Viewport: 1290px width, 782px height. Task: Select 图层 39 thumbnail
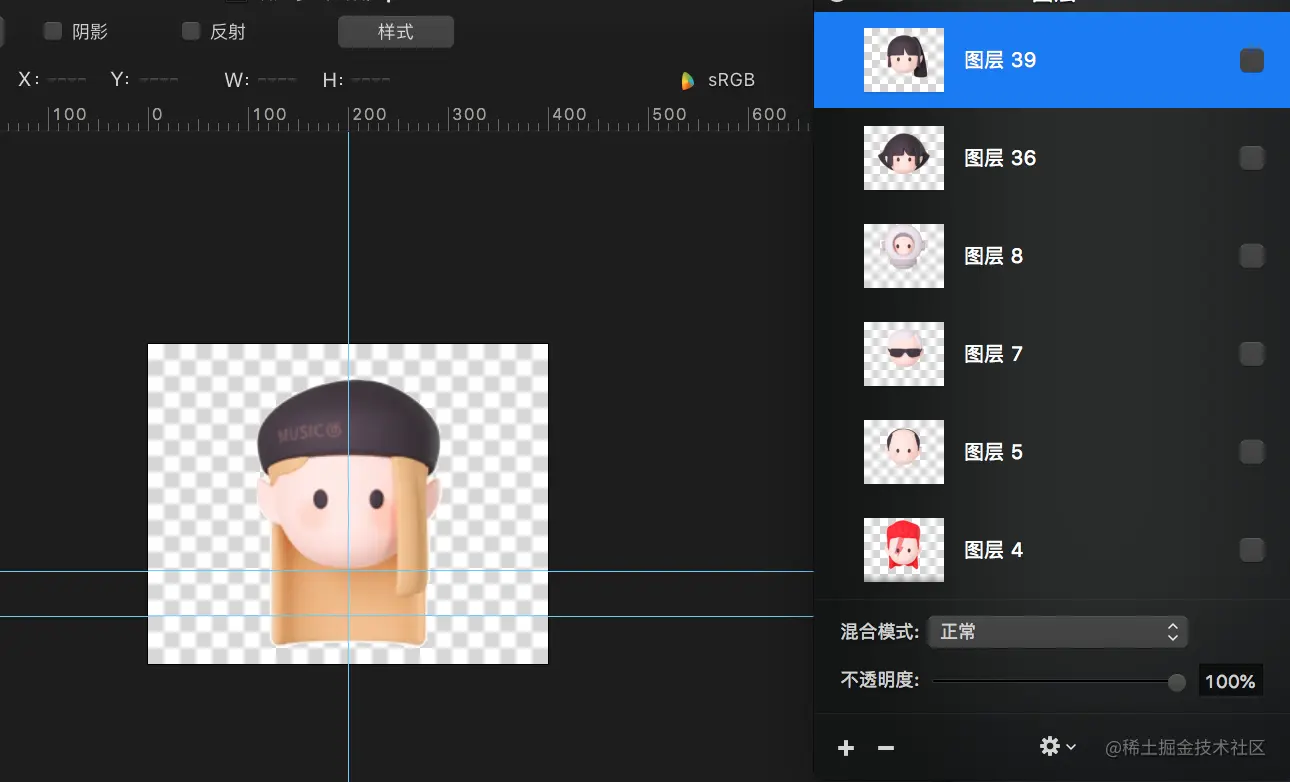[x=904, y=60]
